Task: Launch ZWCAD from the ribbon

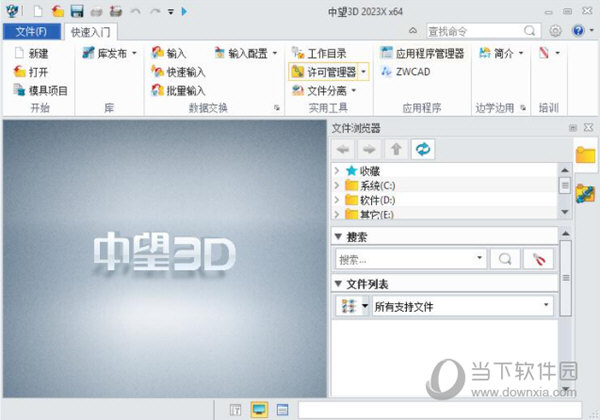Action: (406, 72)
